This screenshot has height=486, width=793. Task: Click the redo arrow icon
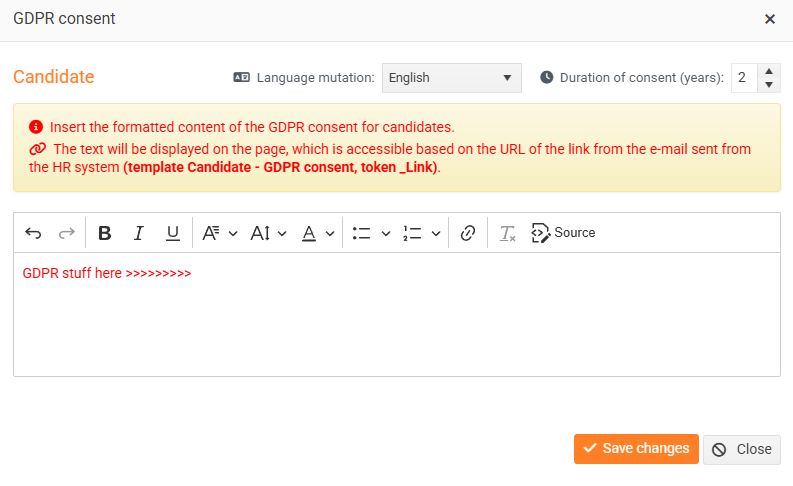(67, 233)
